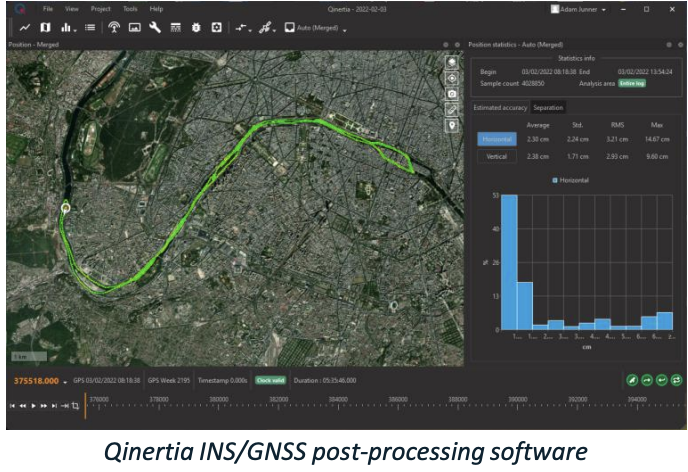Click the second green round arrow button
Screen dimensions: 688x472
[x=647, y=380]
